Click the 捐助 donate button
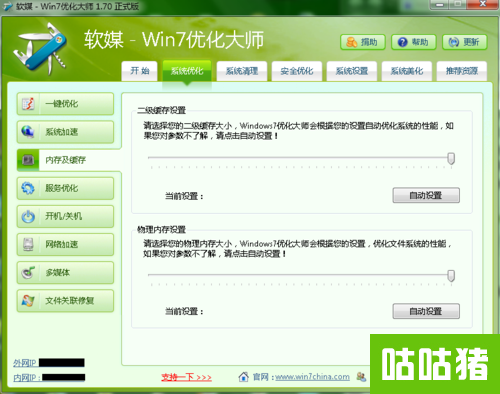Screen dimensions: 500x394 tap(363, 42)
